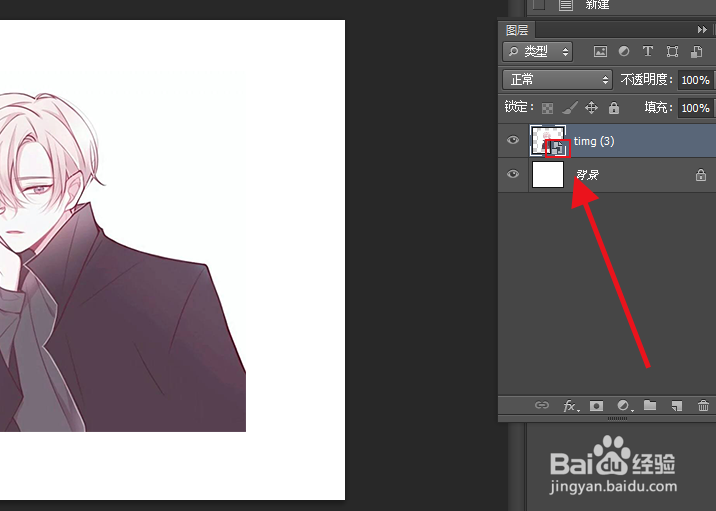Click the 背景 layer lock icon
This screenshot has height=511, width=716.
[x=701, y=174]
